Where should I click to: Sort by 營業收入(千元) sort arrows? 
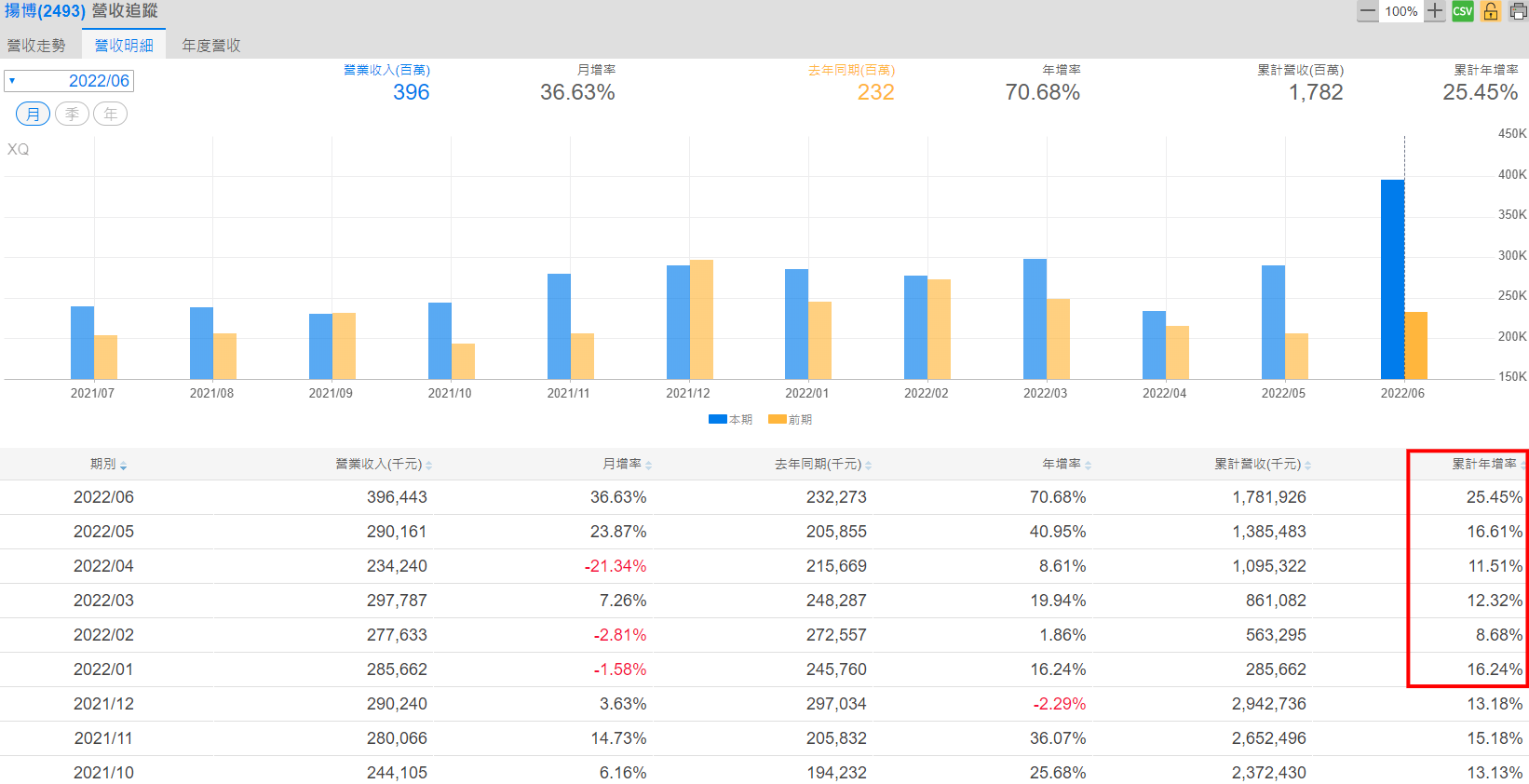pos(429,465)
